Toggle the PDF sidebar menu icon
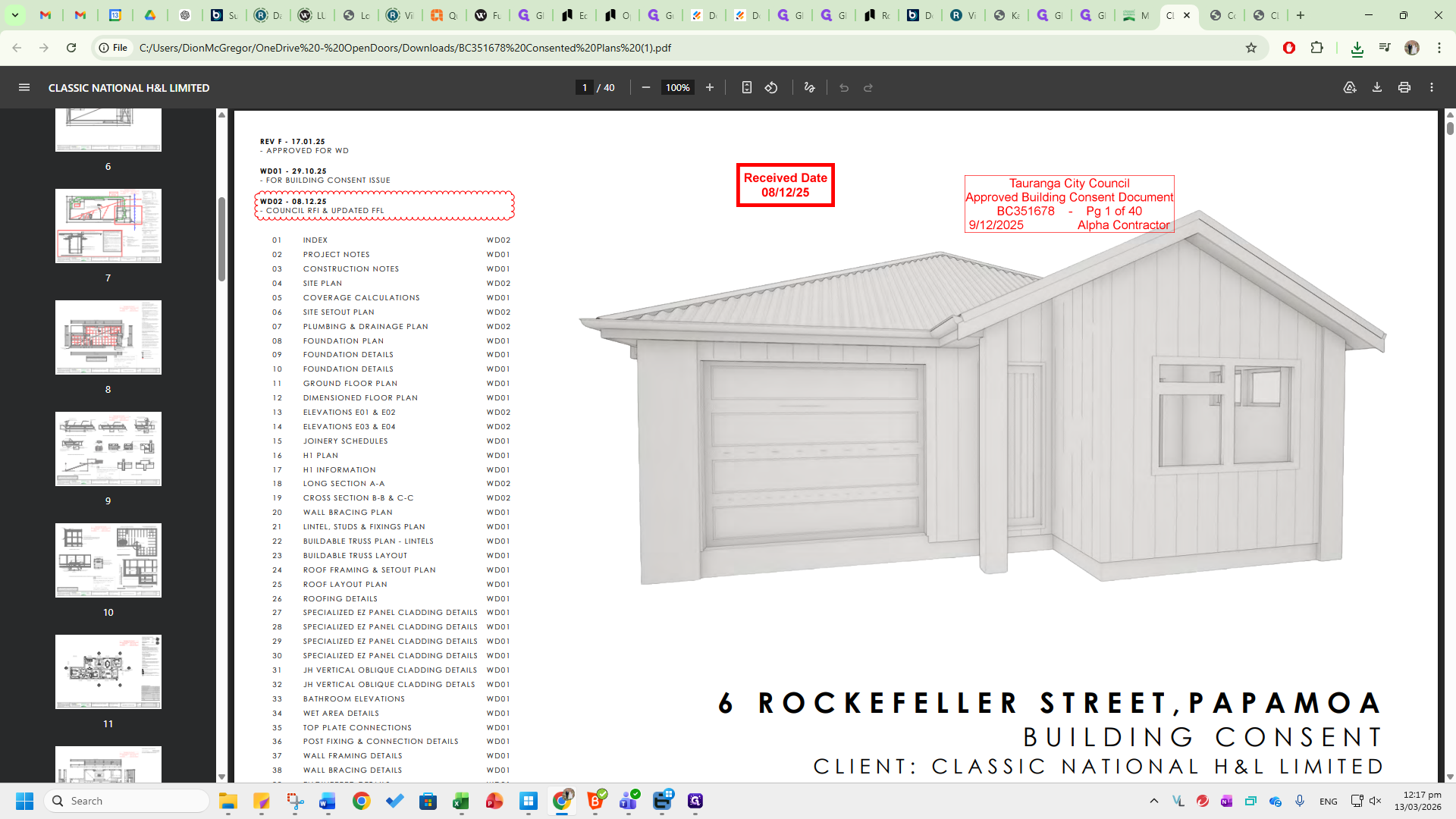Image resolution: width=1456 pixels, height=819 pixels. (x=24, y=88)
